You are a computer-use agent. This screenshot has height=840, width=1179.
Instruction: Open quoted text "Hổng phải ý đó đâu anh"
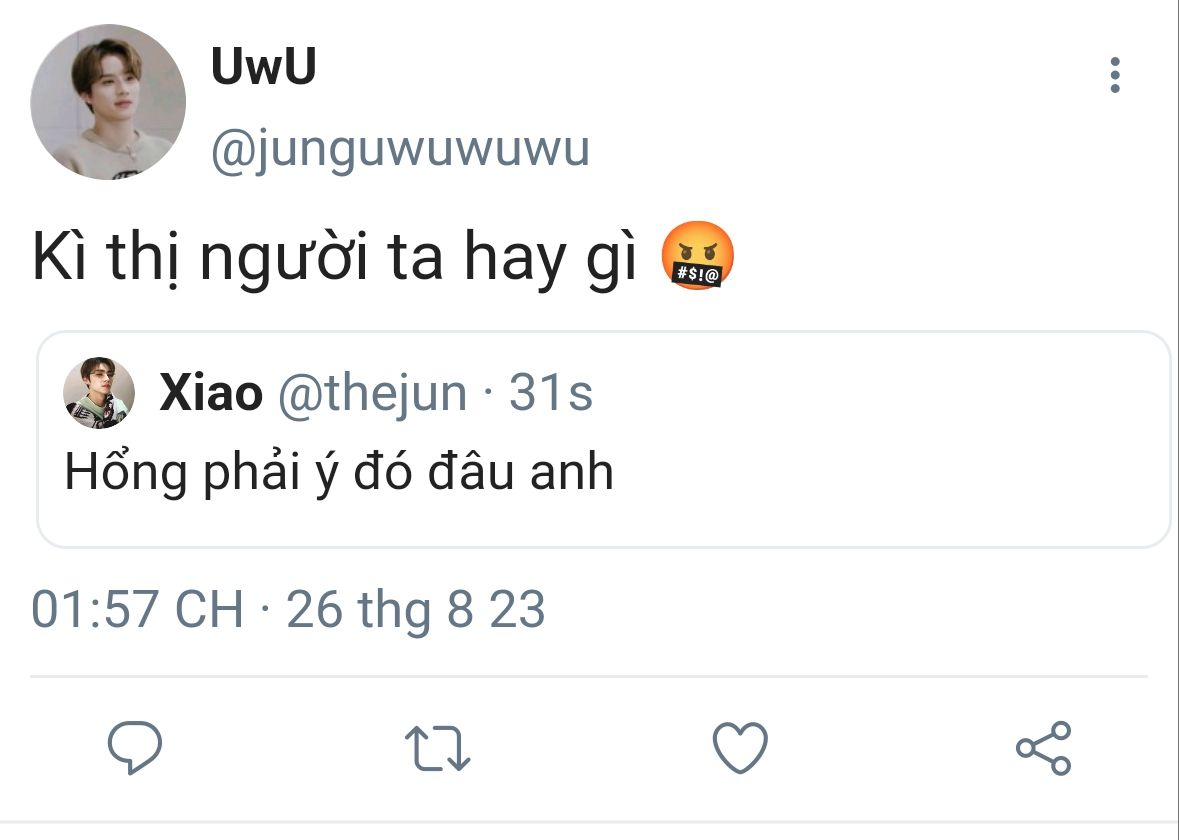[338, 470]
